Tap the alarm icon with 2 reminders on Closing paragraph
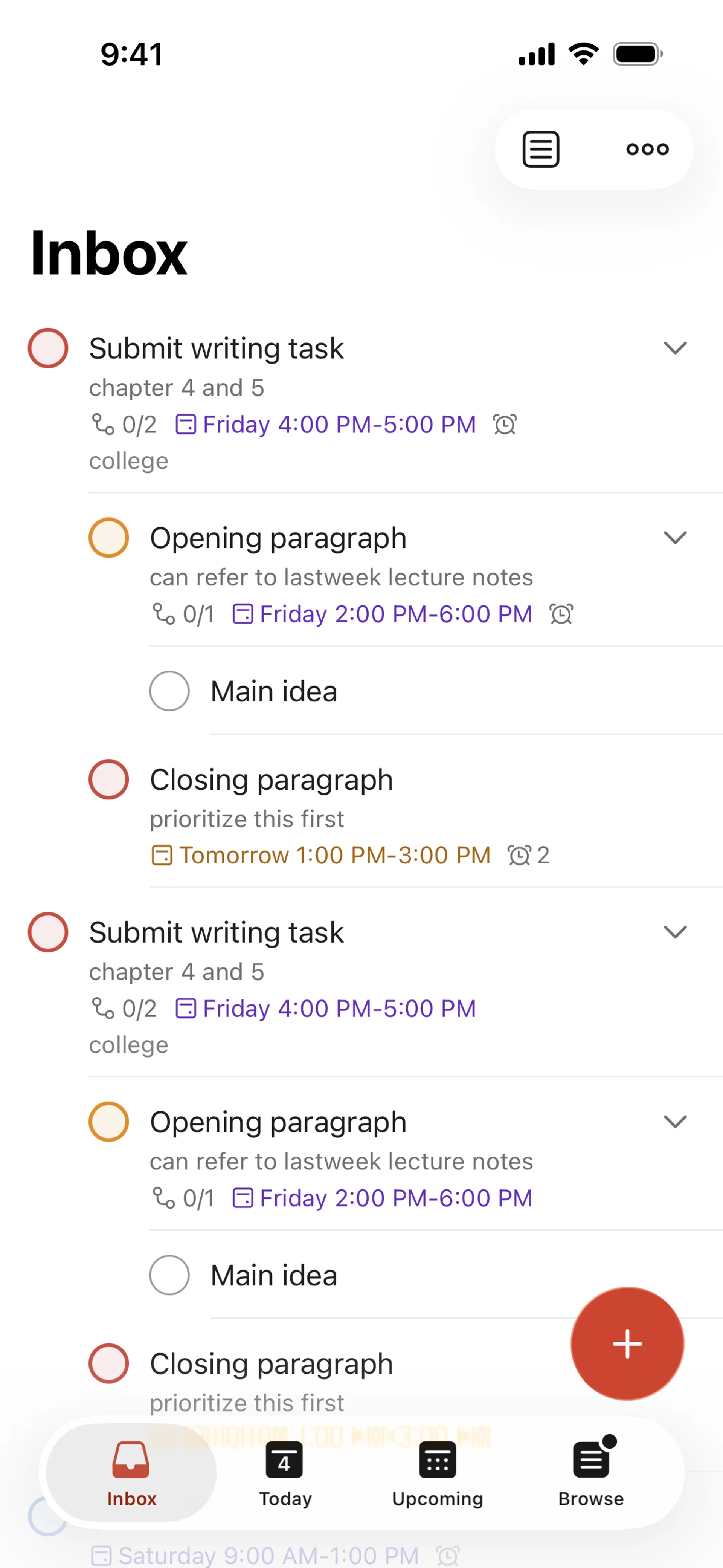723x1568 pixels. 519,855
